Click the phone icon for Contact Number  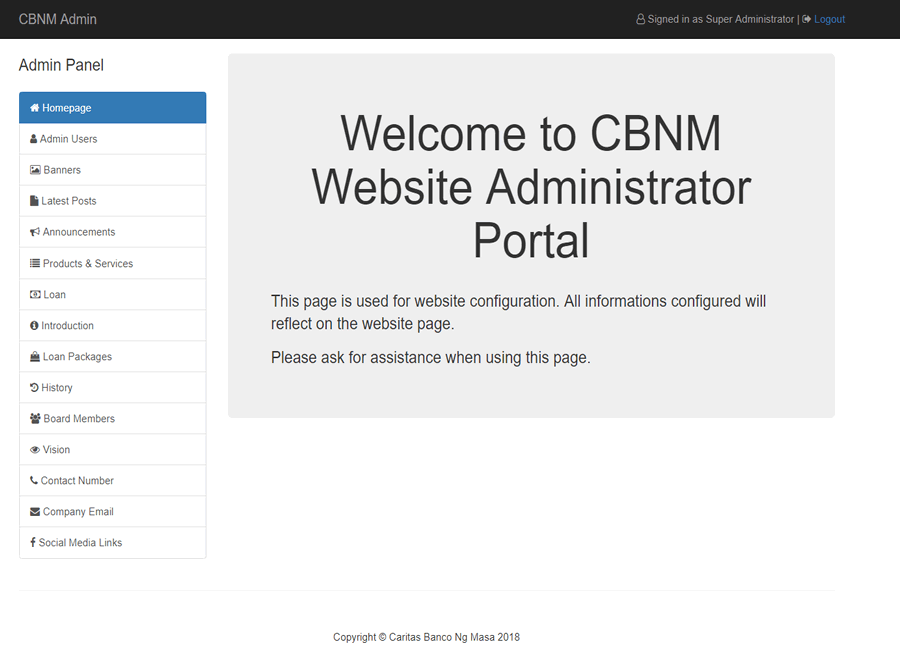tap(34, 481)
